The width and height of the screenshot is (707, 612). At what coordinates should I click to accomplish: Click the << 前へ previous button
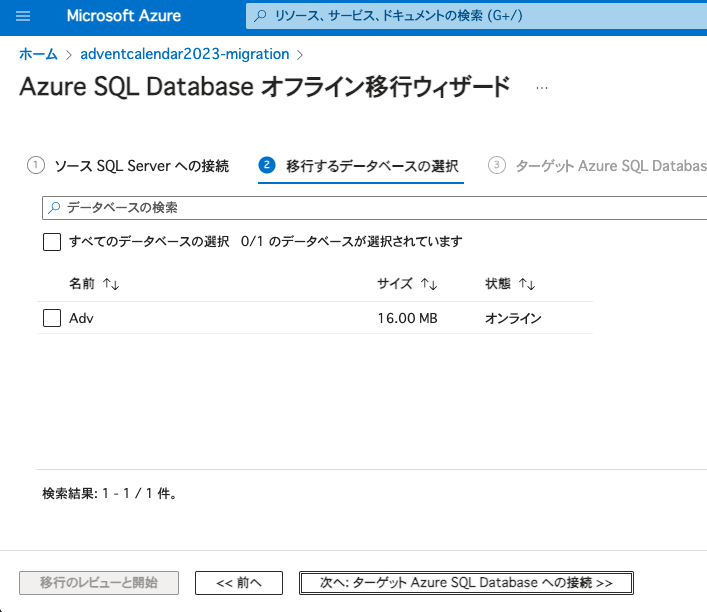pos(239,582)
